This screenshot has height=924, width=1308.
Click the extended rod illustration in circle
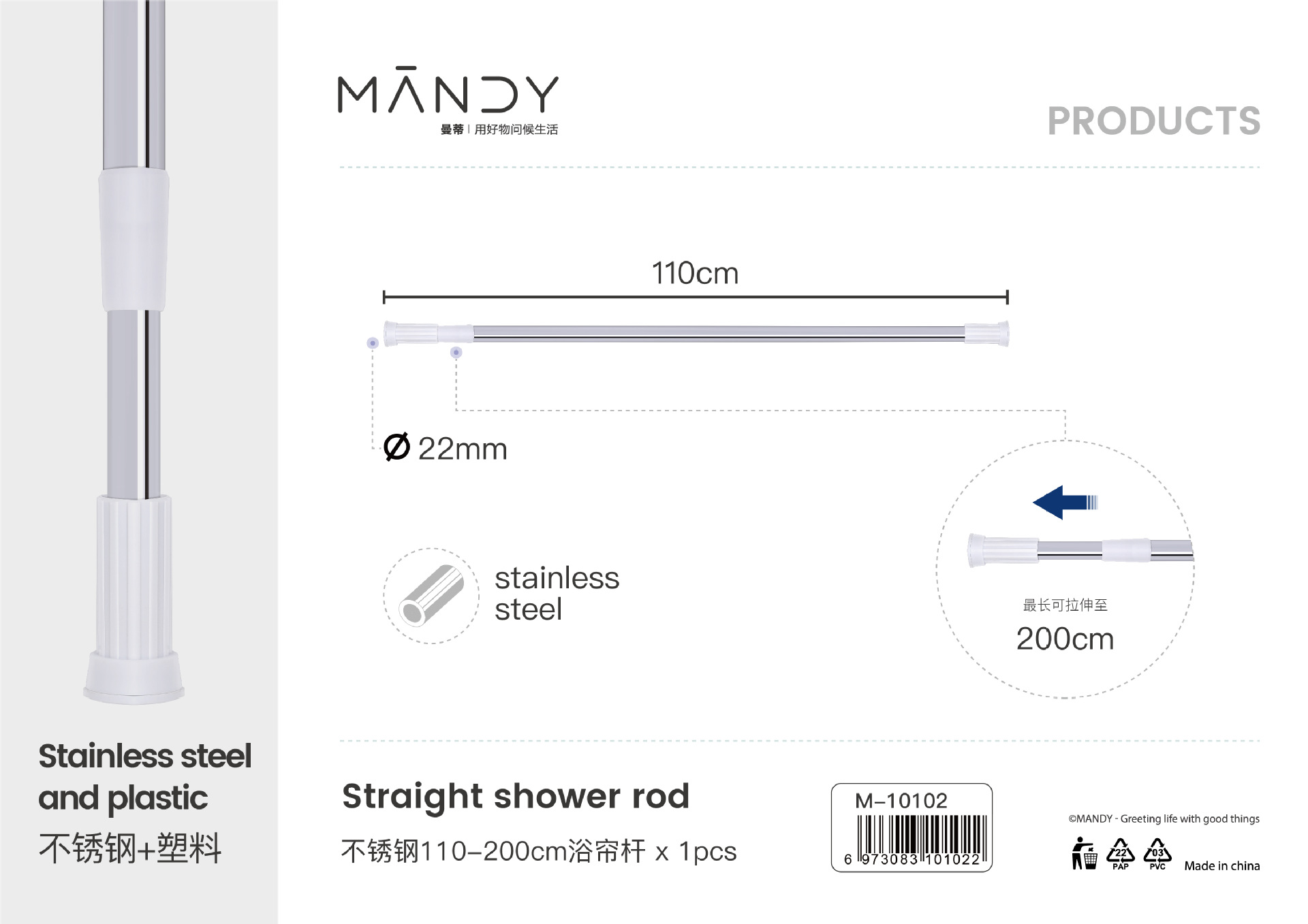tap(1080, 550)
